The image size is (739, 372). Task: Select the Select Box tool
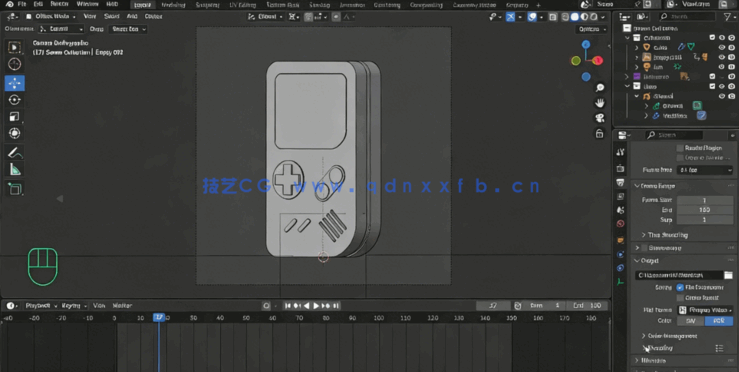(x=15, y=47)
